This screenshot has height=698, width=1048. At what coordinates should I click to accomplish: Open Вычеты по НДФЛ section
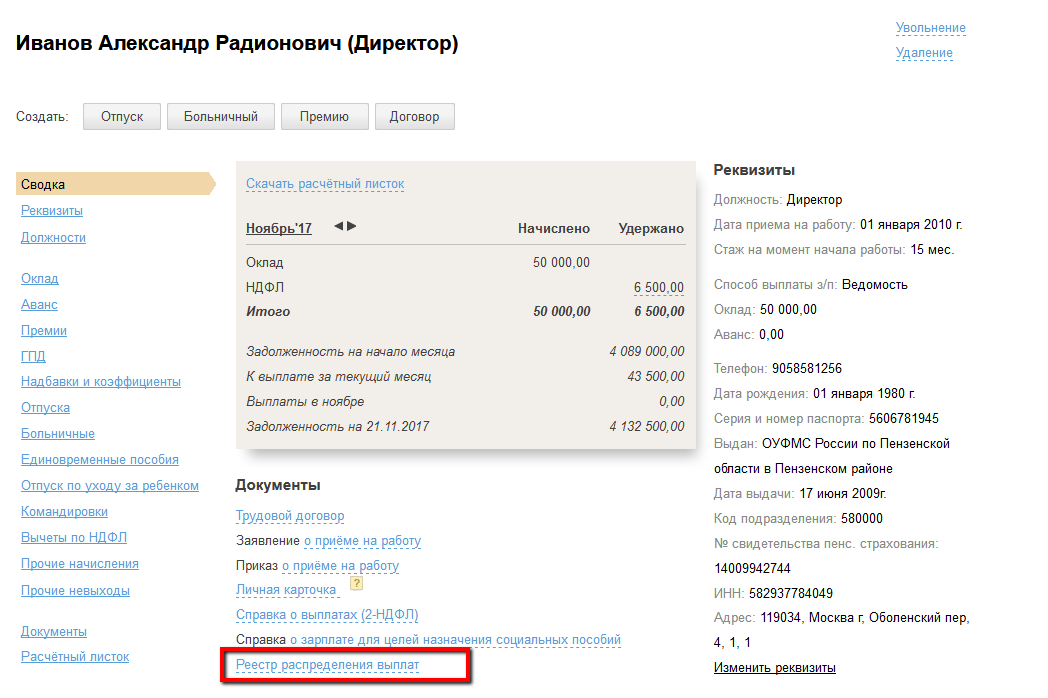click(x=74, y=538)
